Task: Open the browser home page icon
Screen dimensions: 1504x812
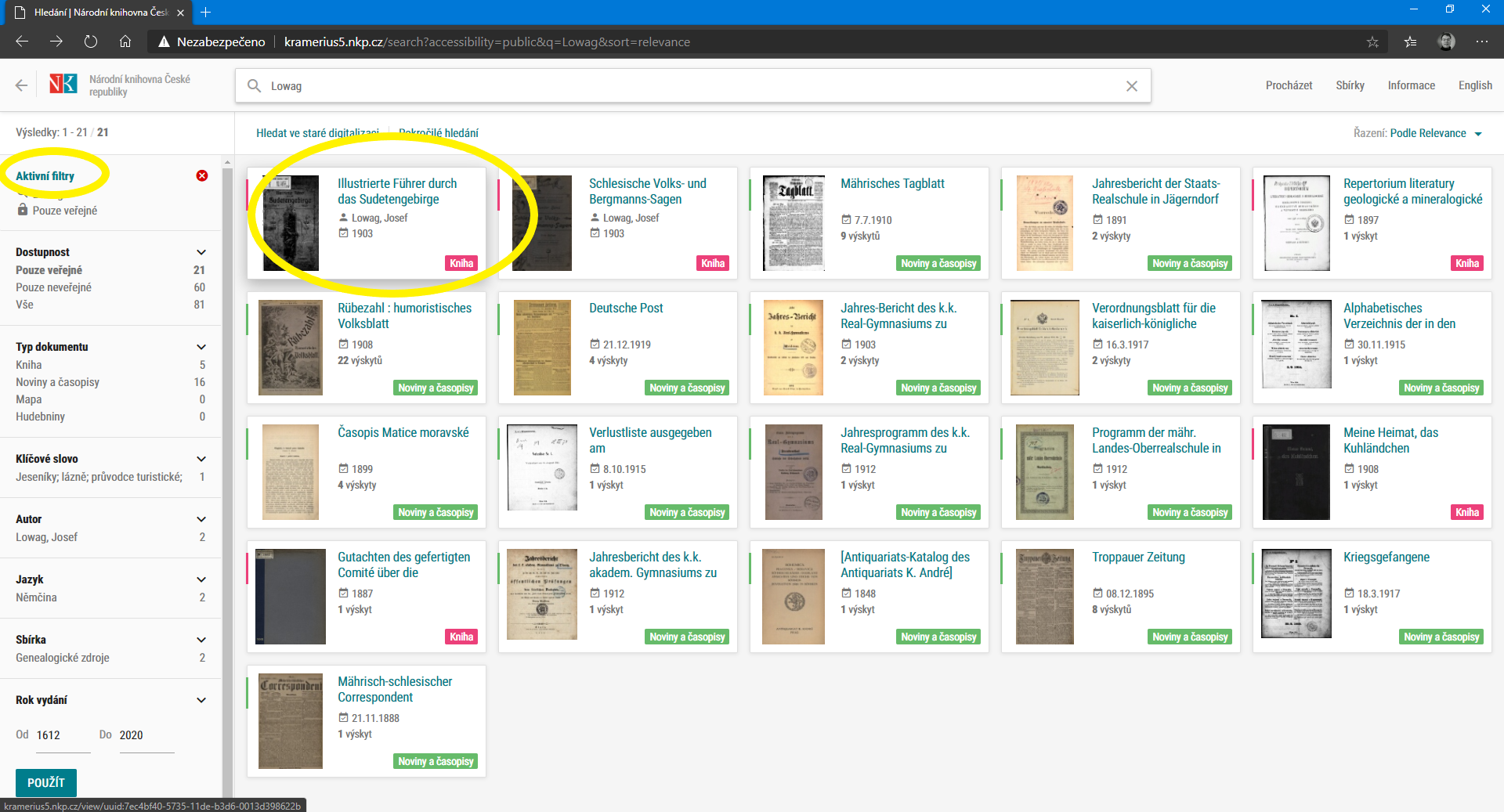Action: pyautogui.click(x=125, y=42)
